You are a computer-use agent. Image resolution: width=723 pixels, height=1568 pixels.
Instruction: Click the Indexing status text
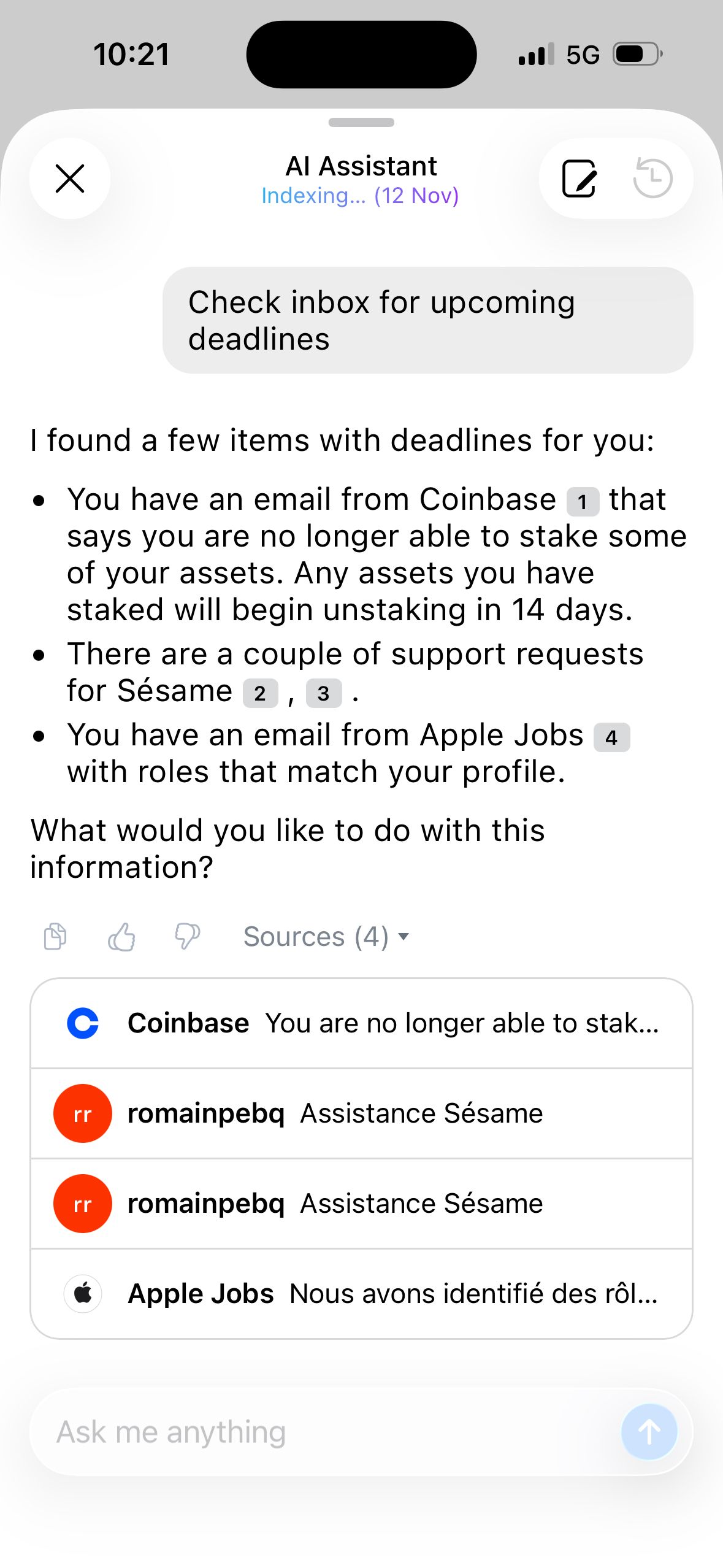[x=361, y=196]
